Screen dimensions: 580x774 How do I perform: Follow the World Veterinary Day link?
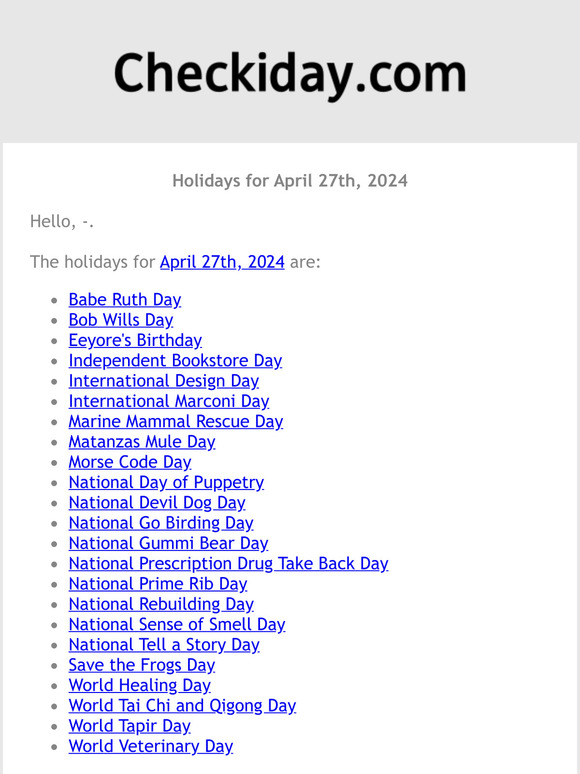[151, 746]
